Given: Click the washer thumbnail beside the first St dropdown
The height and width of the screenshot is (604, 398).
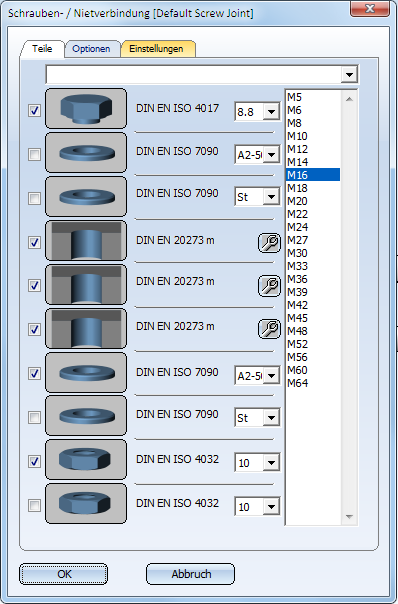Looking at the screenshot, I should 86,196.
